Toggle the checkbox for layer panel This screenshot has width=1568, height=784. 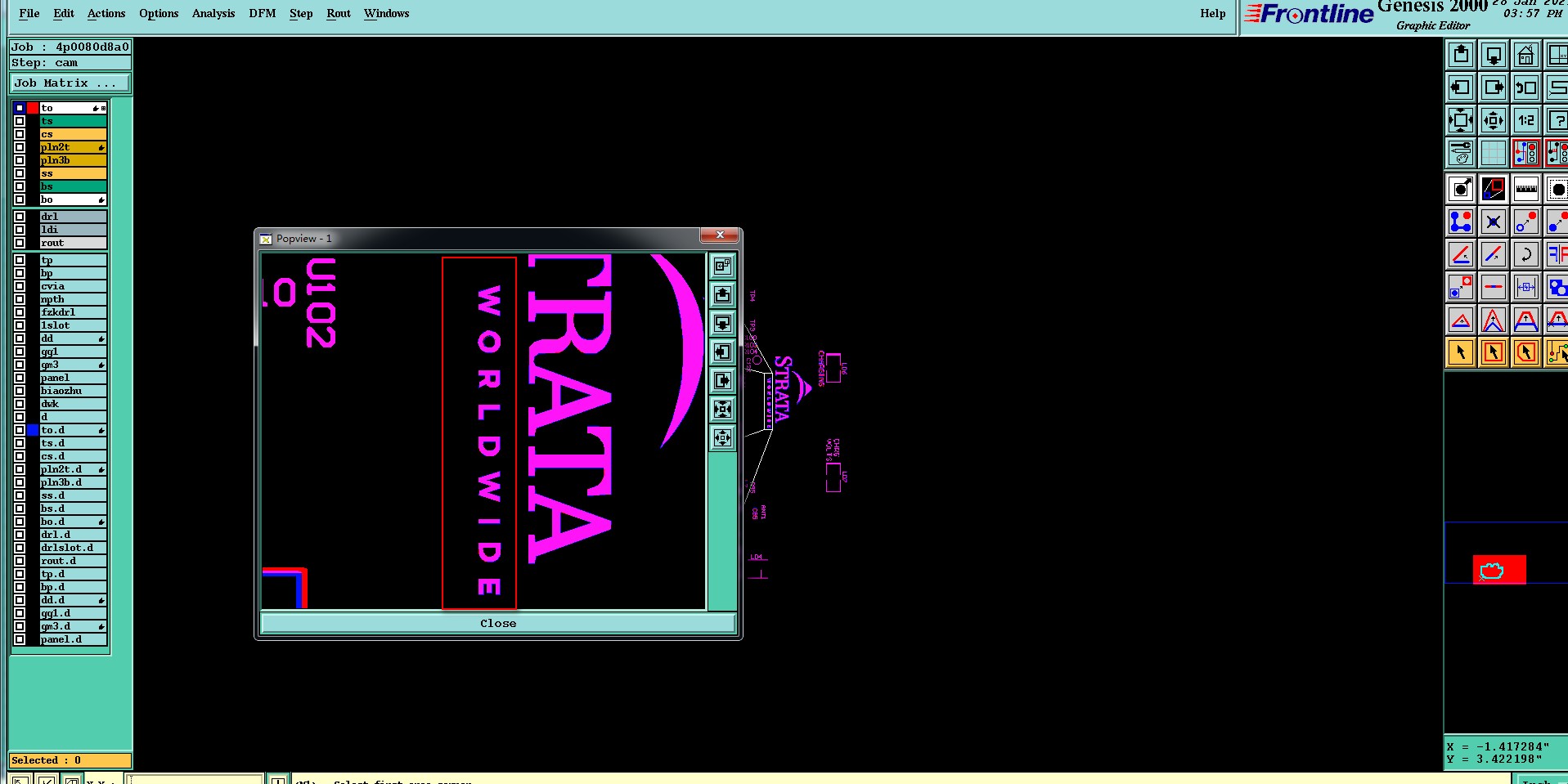click(20, 378)
